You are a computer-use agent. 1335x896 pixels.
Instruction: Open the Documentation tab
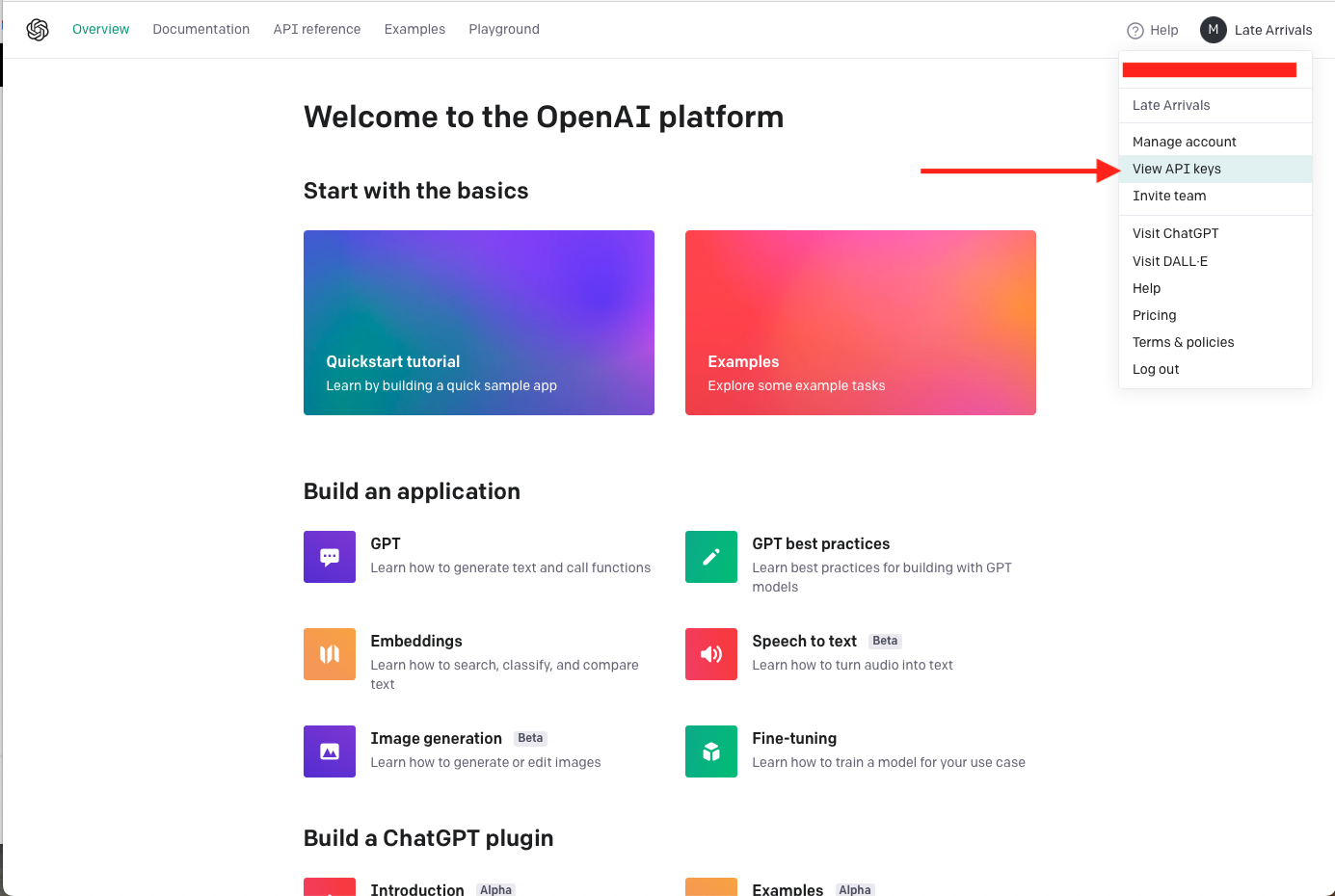(200, 29)
